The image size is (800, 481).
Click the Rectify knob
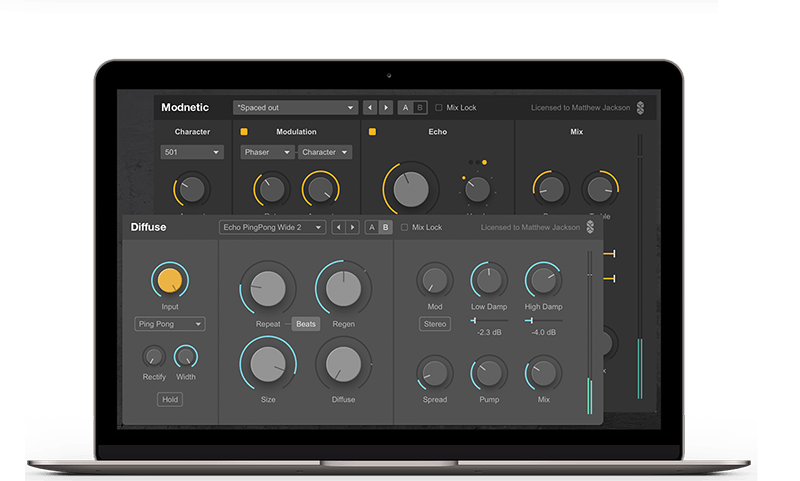[x=154, y=357]
